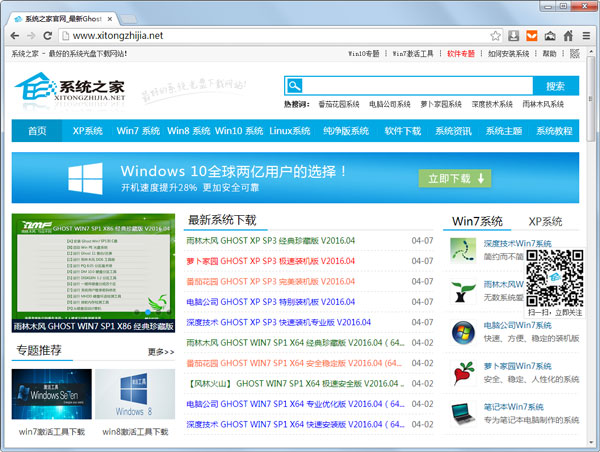The width and height of the screenshot is (600, 452).
Task: Click the Win10专题 top link
Action: tap(364, 54)
